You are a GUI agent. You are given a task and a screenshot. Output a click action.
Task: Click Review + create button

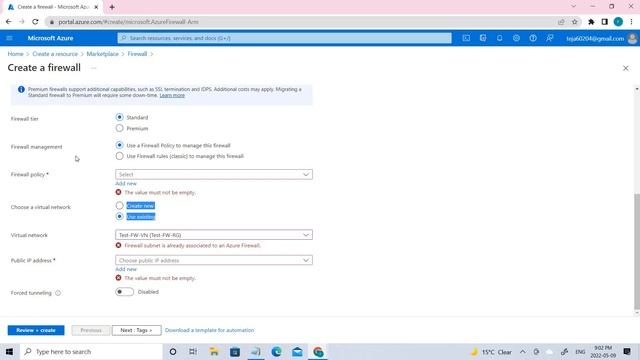[x=36, y=330]
